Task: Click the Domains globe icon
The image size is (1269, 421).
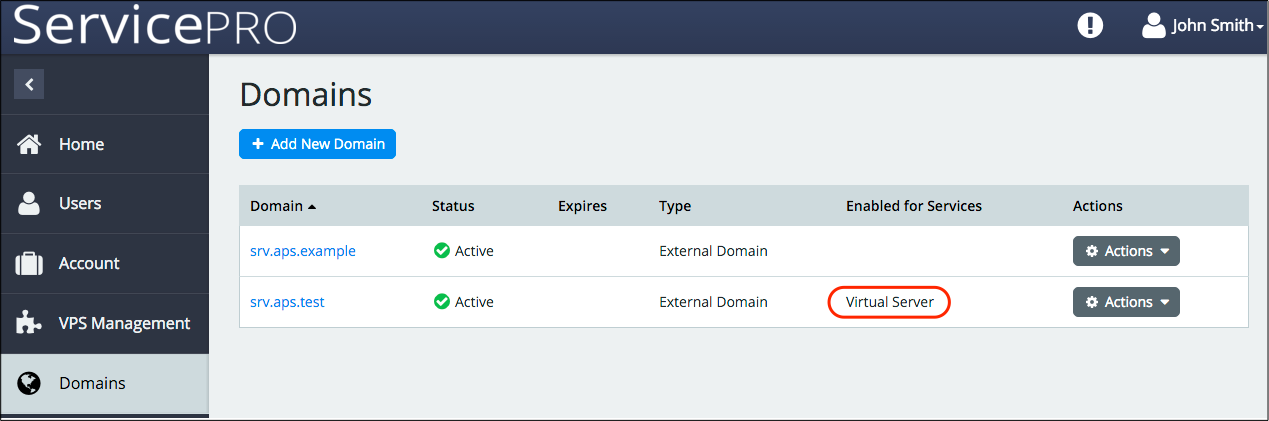Action: pos(30,383)
